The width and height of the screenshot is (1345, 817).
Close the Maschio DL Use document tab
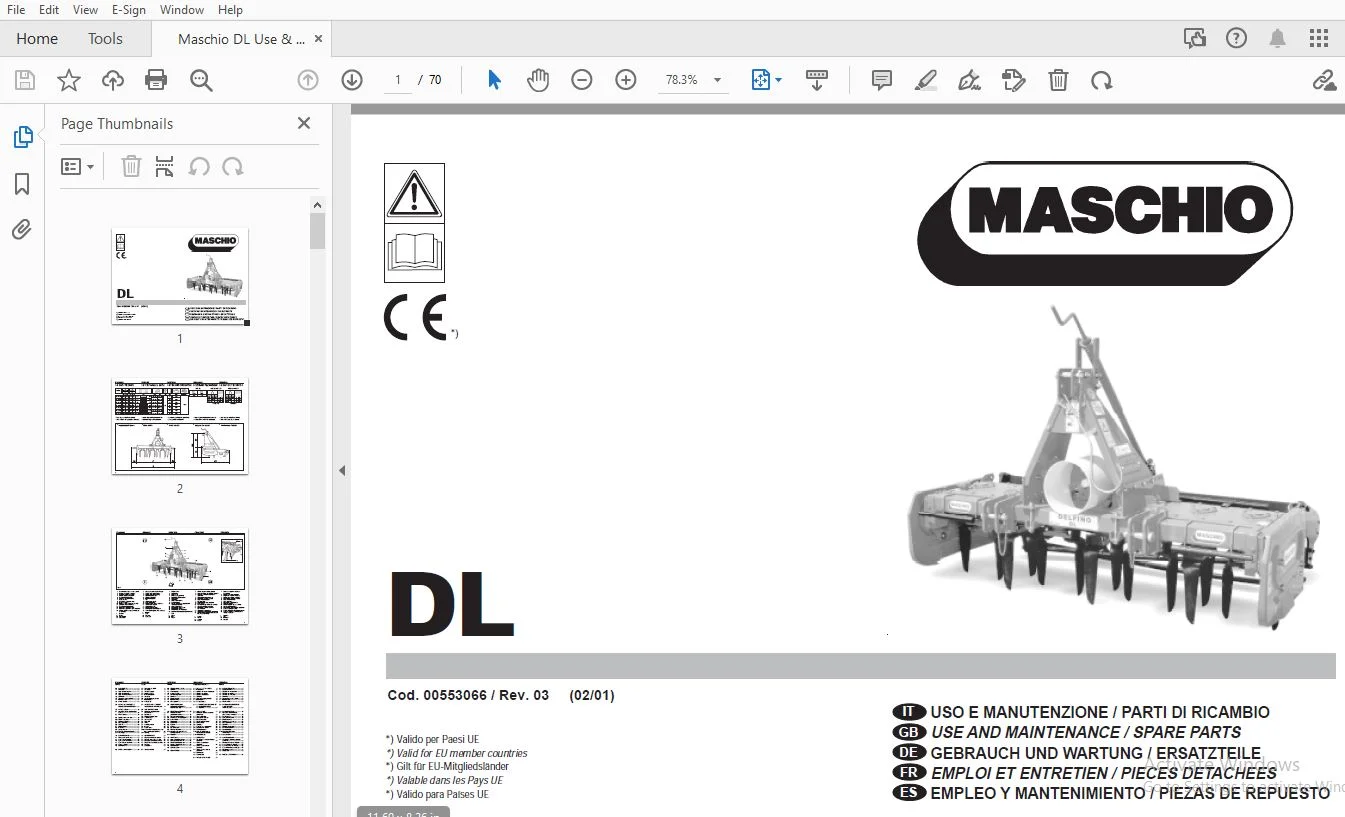click(x=319, y=39)
